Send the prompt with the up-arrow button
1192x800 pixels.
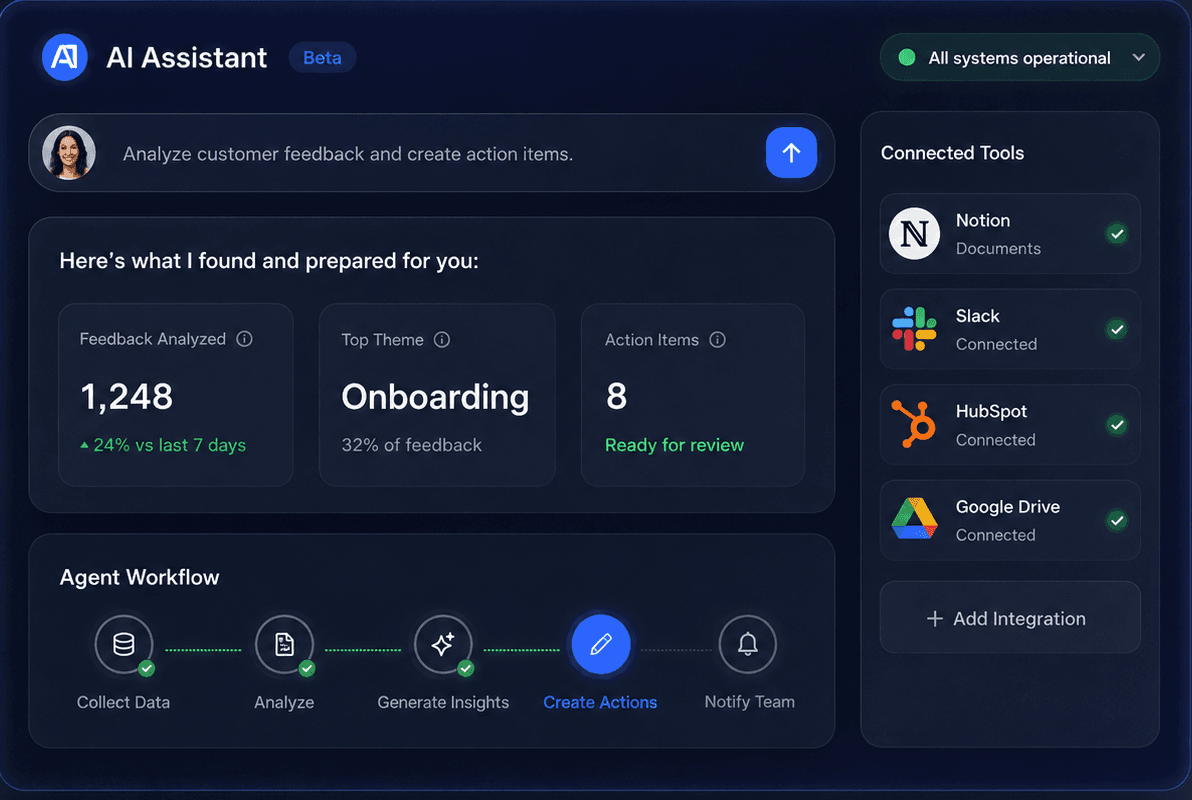(791, 153)
